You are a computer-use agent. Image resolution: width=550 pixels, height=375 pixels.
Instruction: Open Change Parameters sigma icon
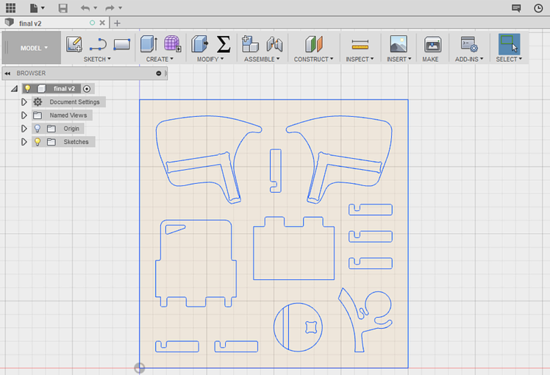click(x=223, y=44)
